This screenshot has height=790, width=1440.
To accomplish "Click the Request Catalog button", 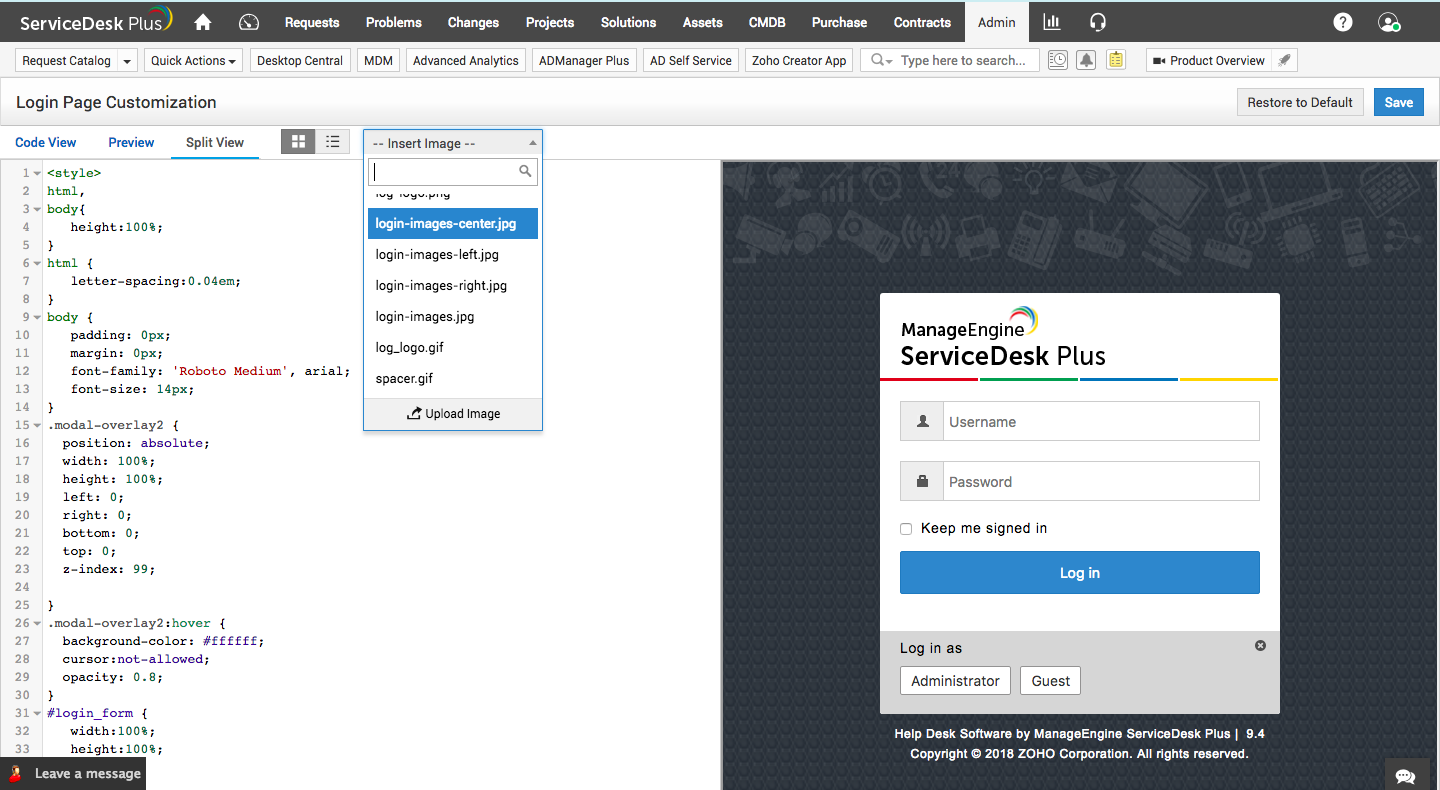I will [67, 60].
